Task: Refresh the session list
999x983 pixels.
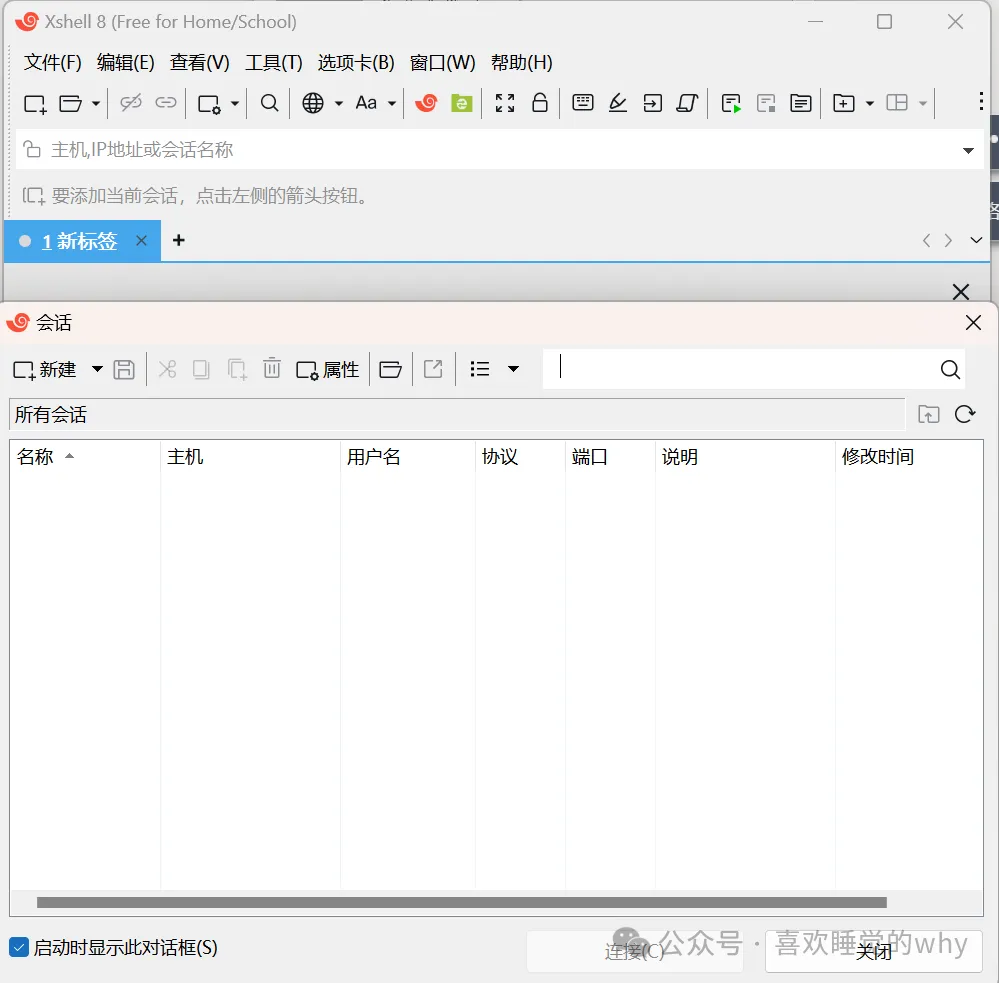Action: click(965, 415)
